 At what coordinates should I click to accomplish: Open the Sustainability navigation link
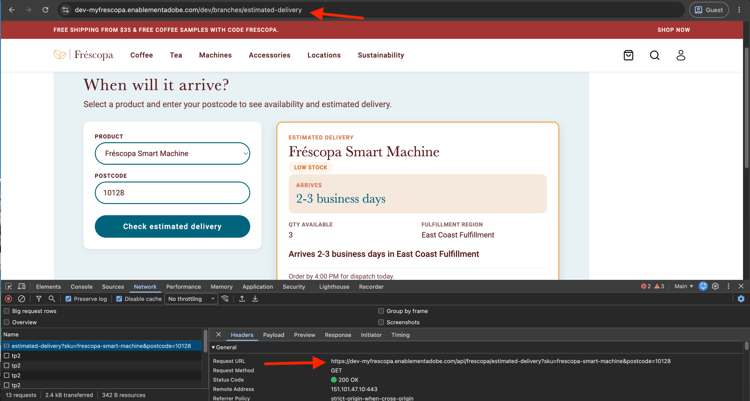click(381, 55)
